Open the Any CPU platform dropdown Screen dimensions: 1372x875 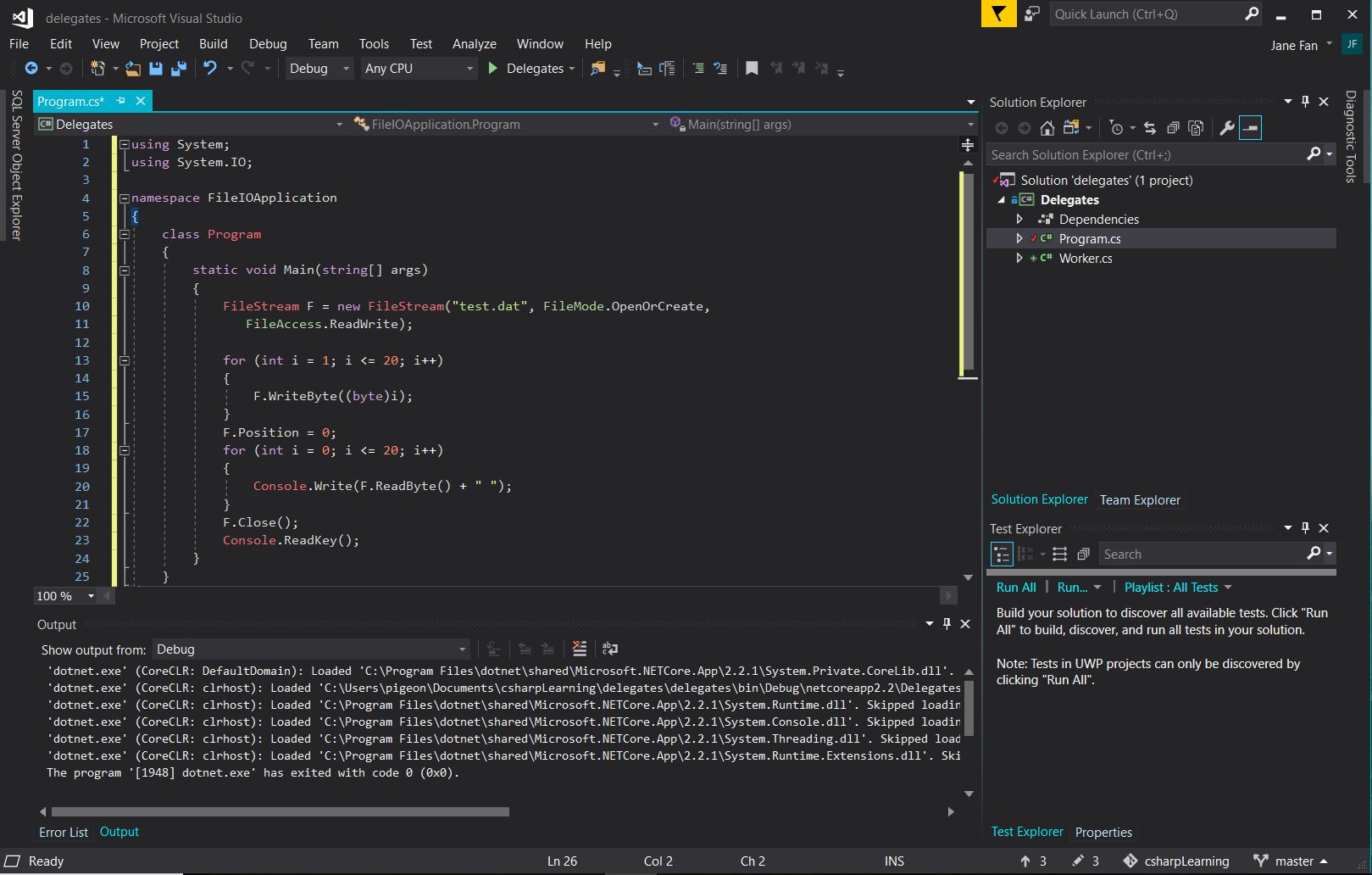(x=419, y=69)
